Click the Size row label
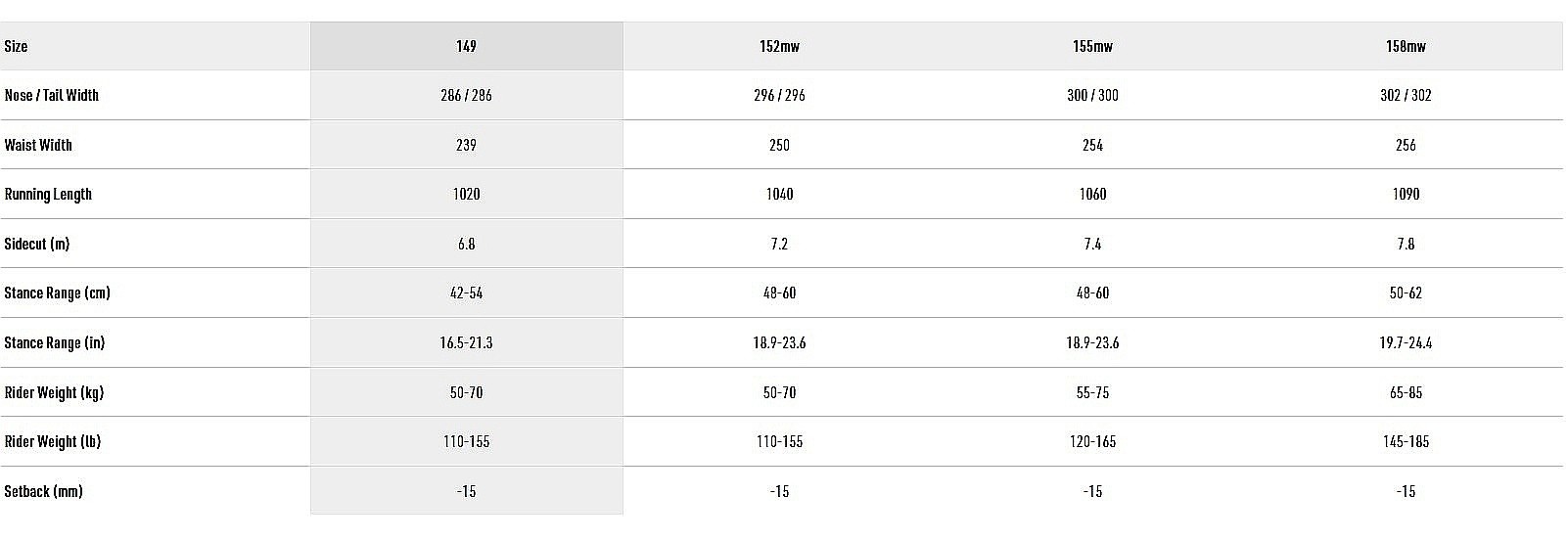This screenshot has height=541, width=1568. (x=16, y=46)
